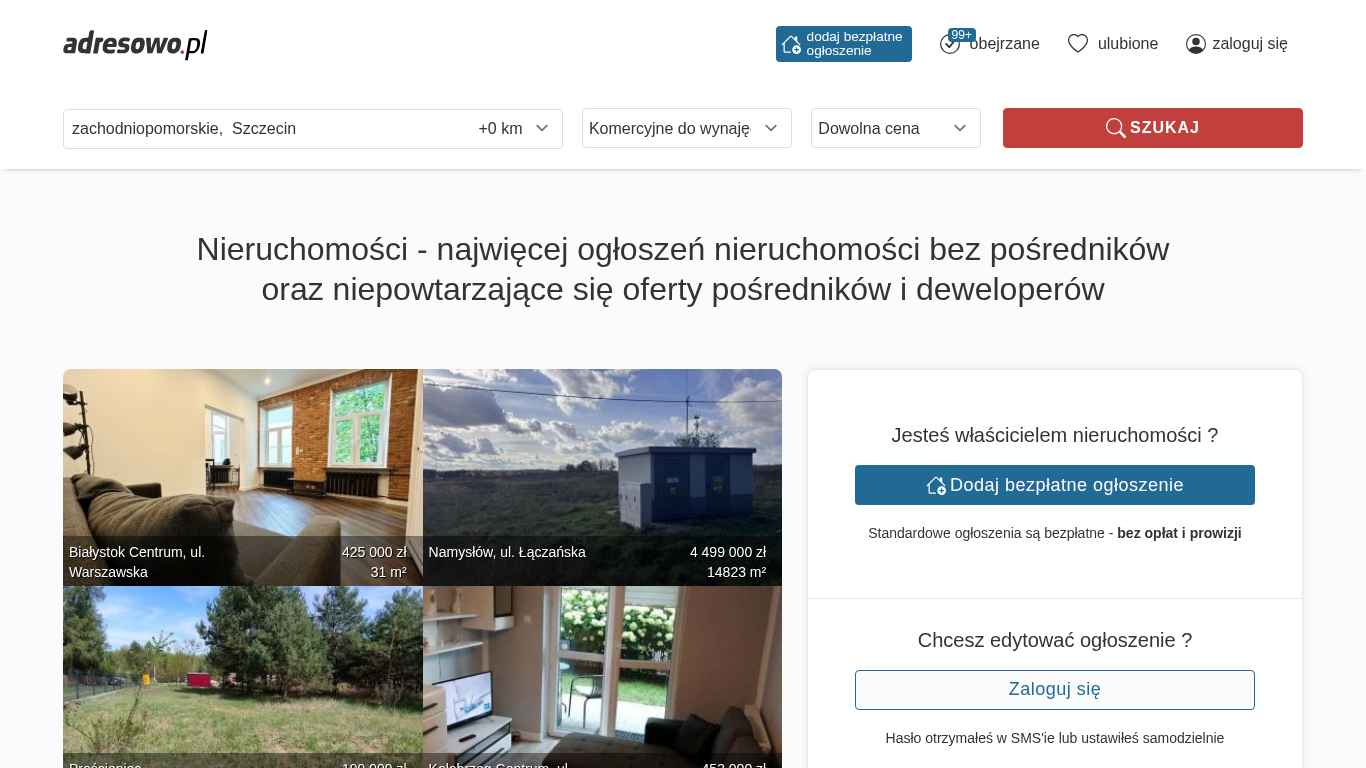This screenshot has width=1366, height=768.
Task: Click the heart favorites icon
Action: point(1077,44)
